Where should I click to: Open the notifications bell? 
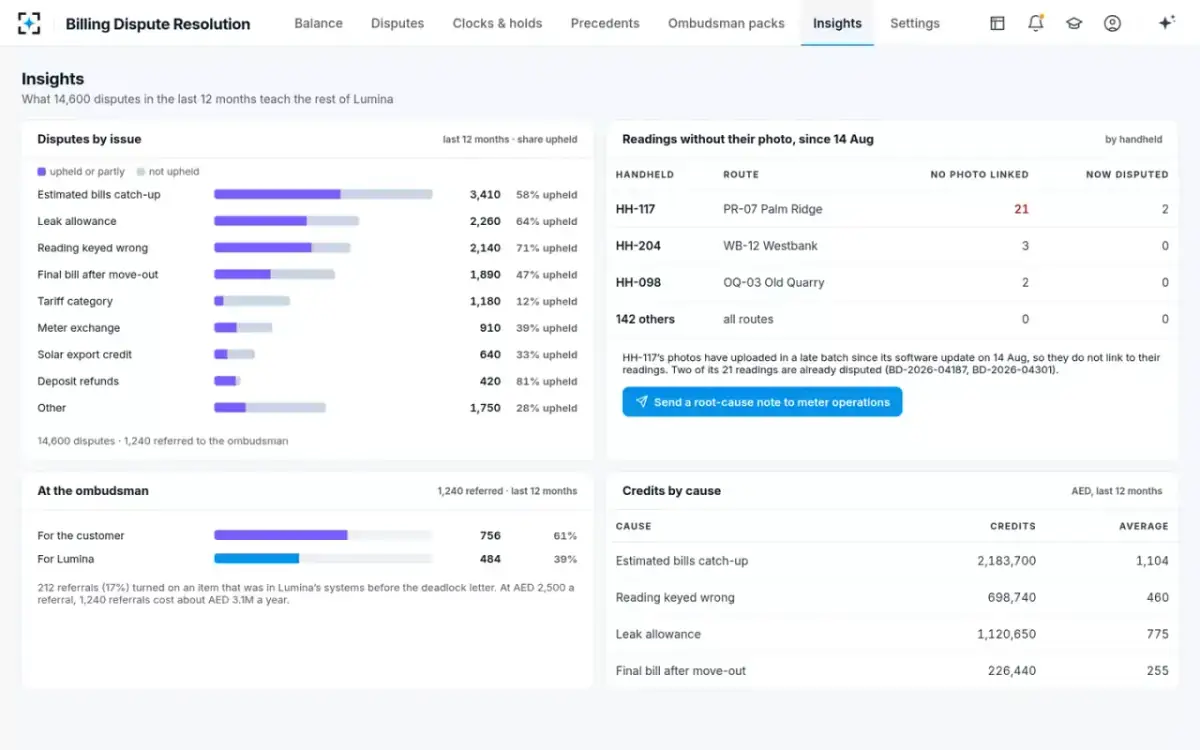(x=1036, y=23)
